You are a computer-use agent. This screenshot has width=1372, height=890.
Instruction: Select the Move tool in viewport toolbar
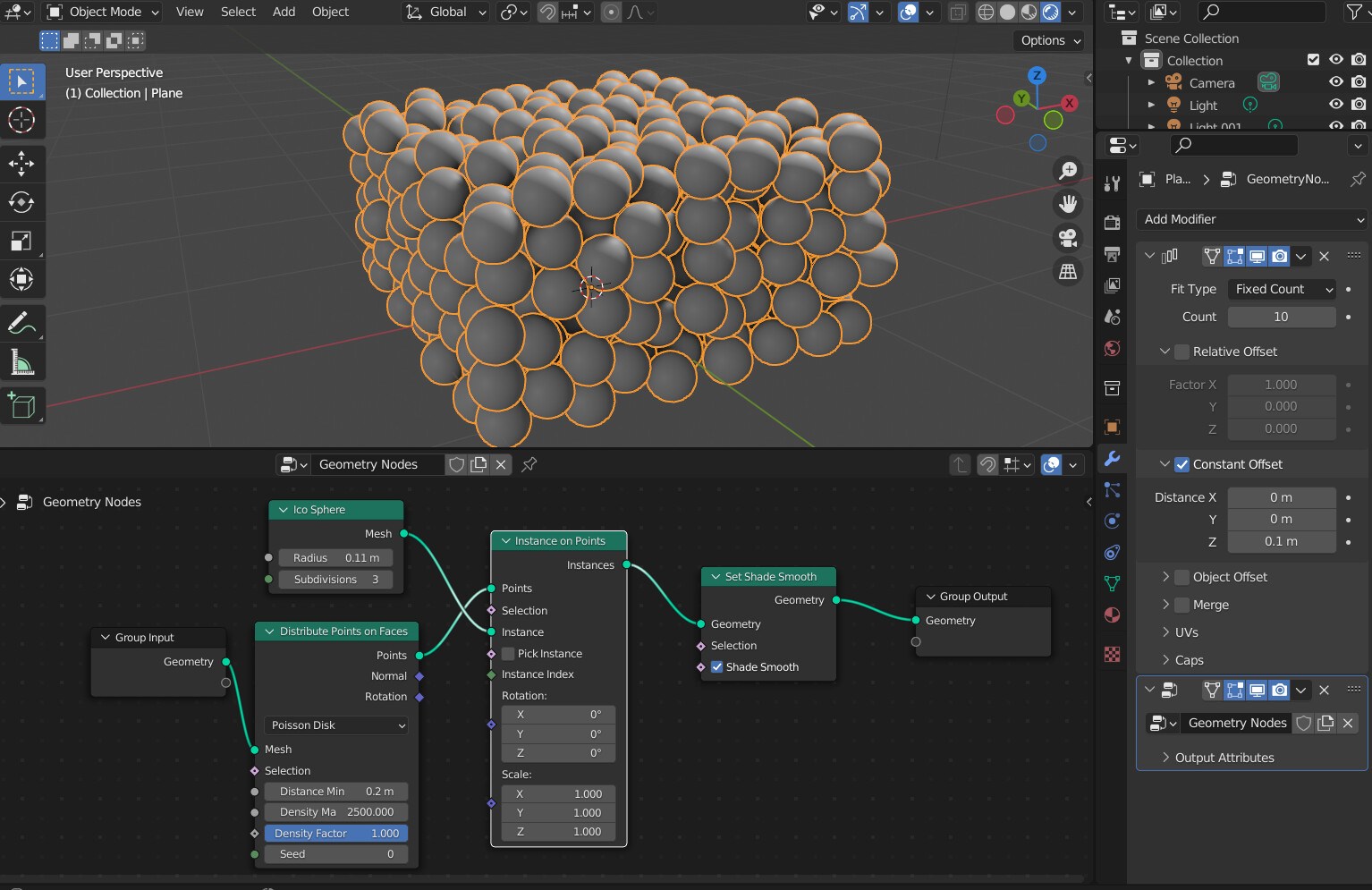point(21,164)
